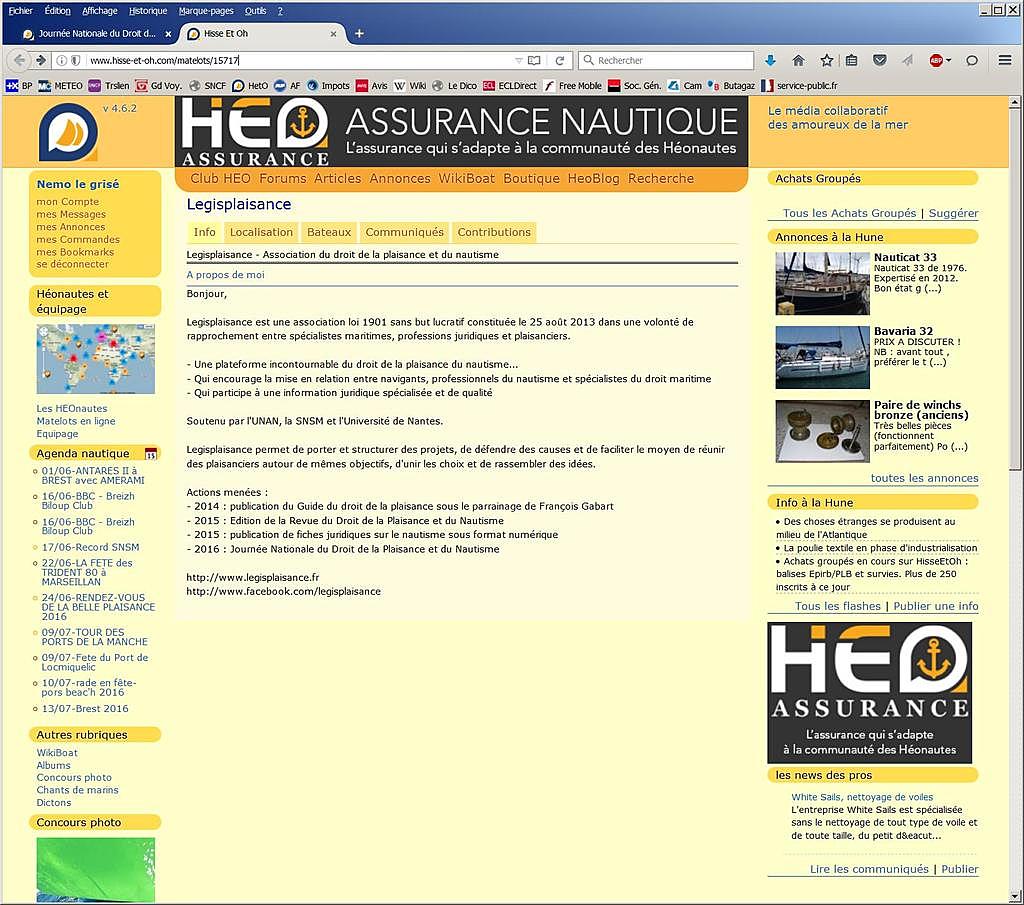The image size is (1024, 905).
Task: Go to the browser home page
Action: tap(798, 60)
